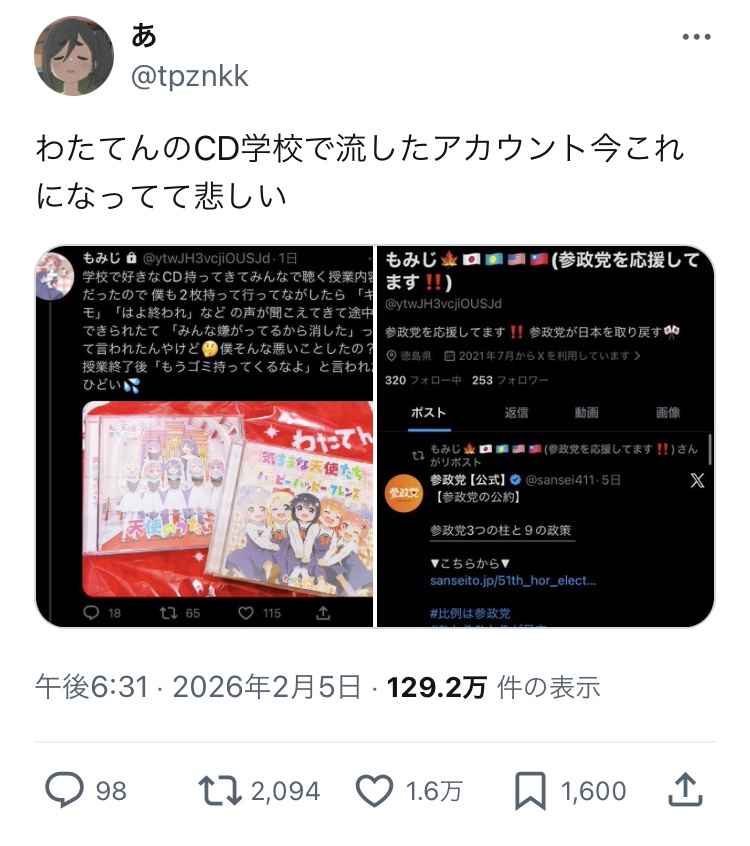This screenshot has height=846, width=750.
Task: Open the left embedded CD tweet image
Action: point(204,436)
